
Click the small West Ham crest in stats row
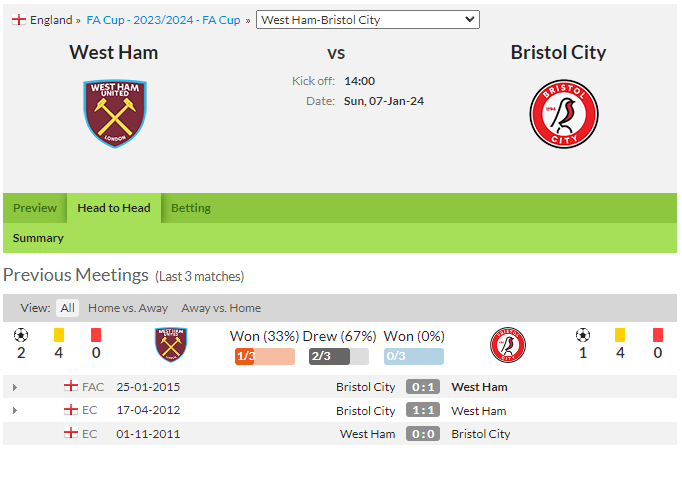point(171,345)
